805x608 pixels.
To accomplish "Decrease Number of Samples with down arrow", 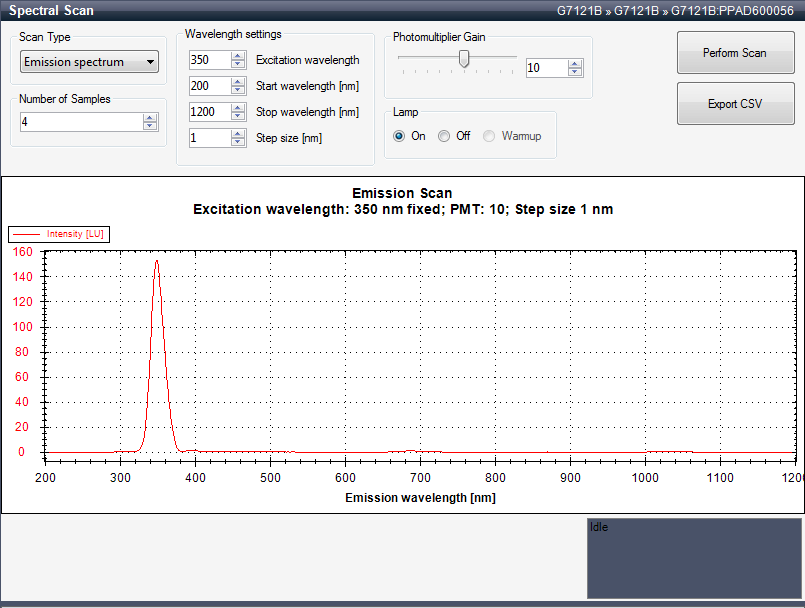I will coord(150,126).
